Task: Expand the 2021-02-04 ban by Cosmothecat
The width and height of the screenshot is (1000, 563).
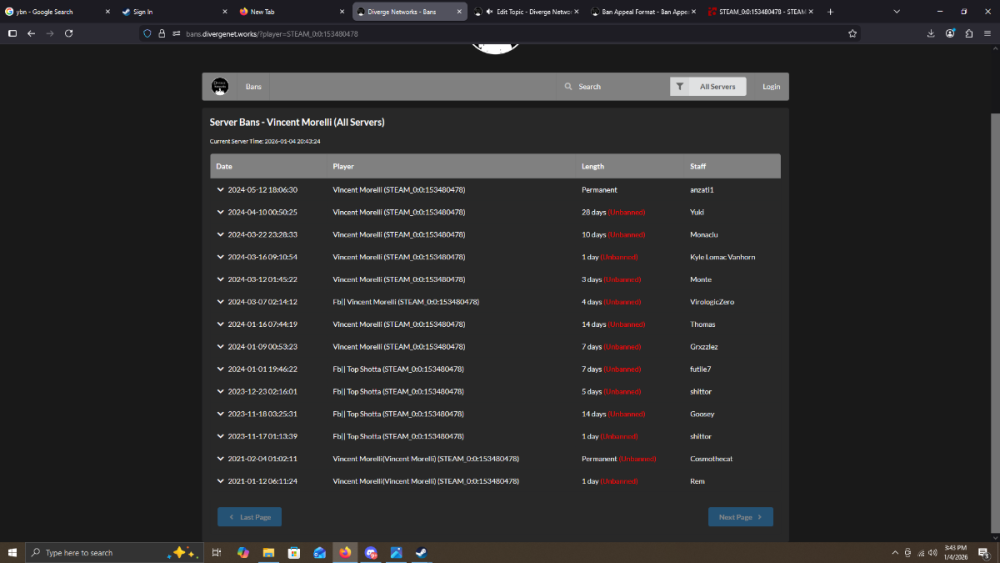Action: 220,459
